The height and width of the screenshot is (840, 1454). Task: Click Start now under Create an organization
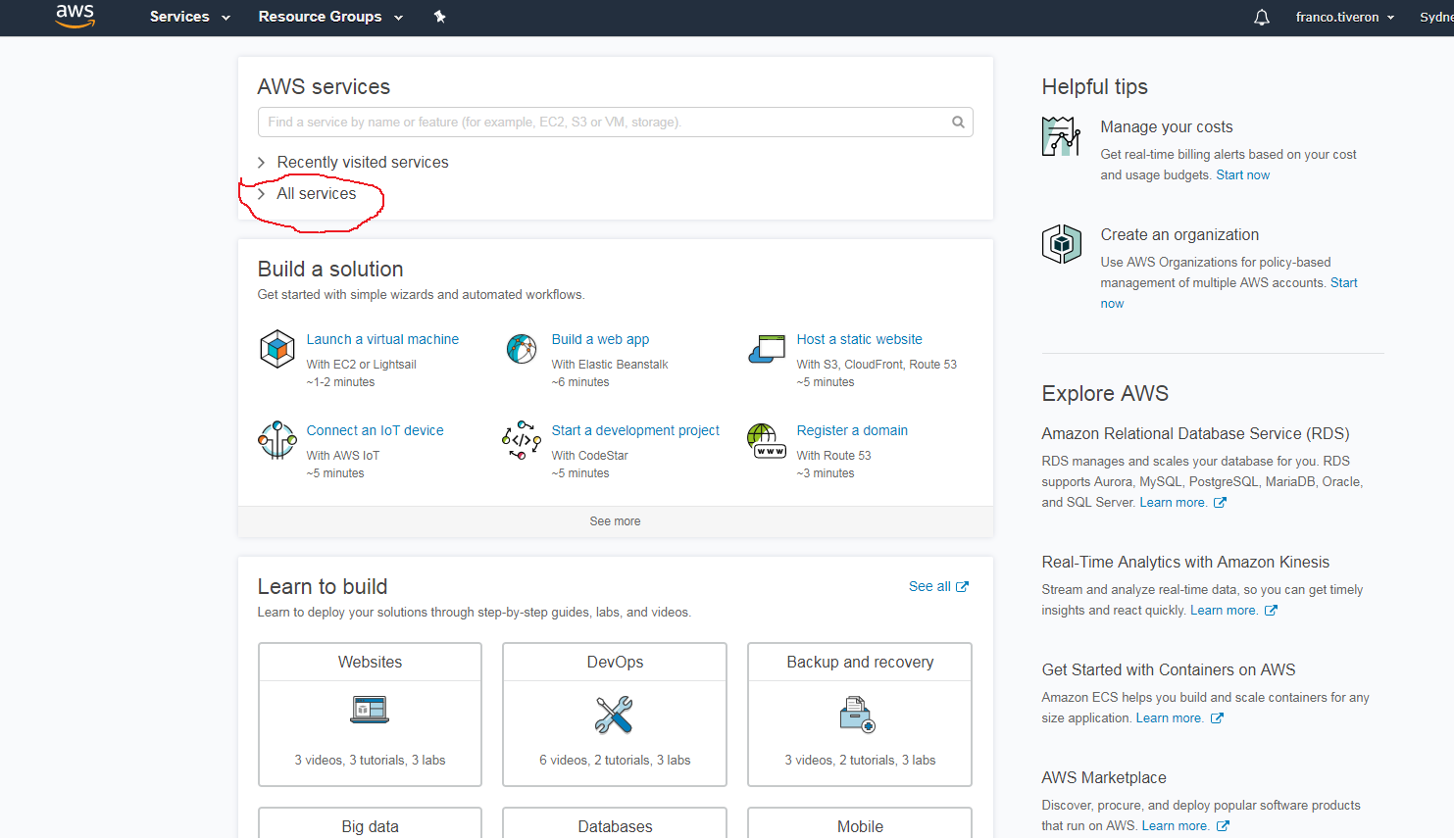click(1344, 283)
